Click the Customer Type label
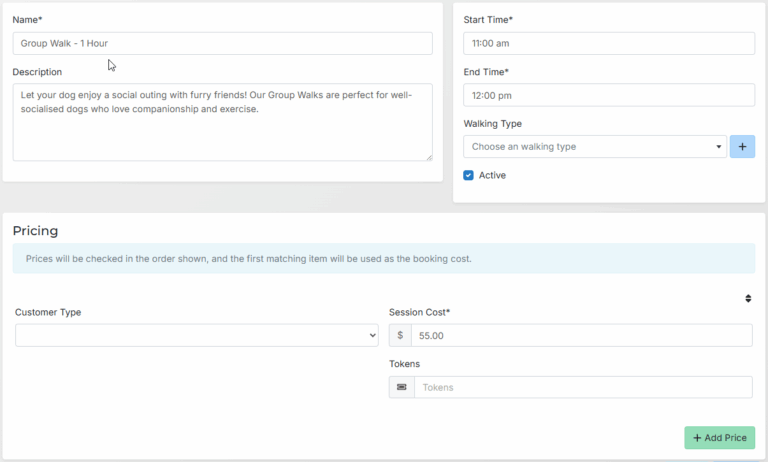768x462 pixels. 48,312
